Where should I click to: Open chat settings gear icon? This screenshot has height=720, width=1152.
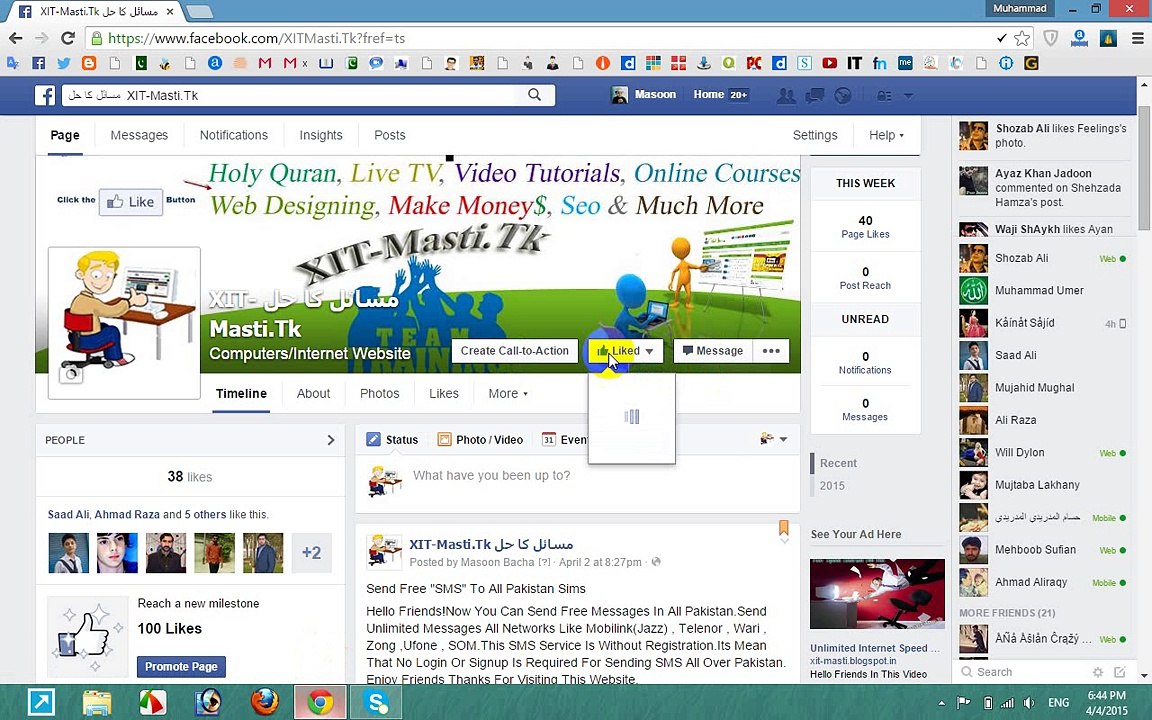point(1098,672)
